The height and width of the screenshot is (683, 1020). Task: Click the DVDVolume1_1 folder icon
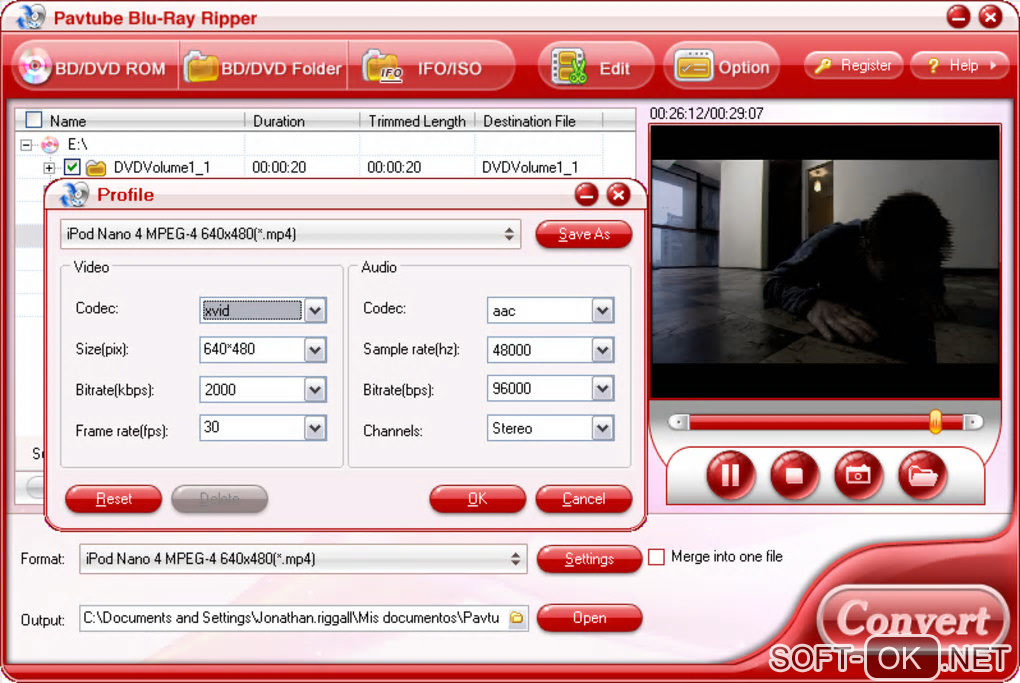(x=96, y=168)
